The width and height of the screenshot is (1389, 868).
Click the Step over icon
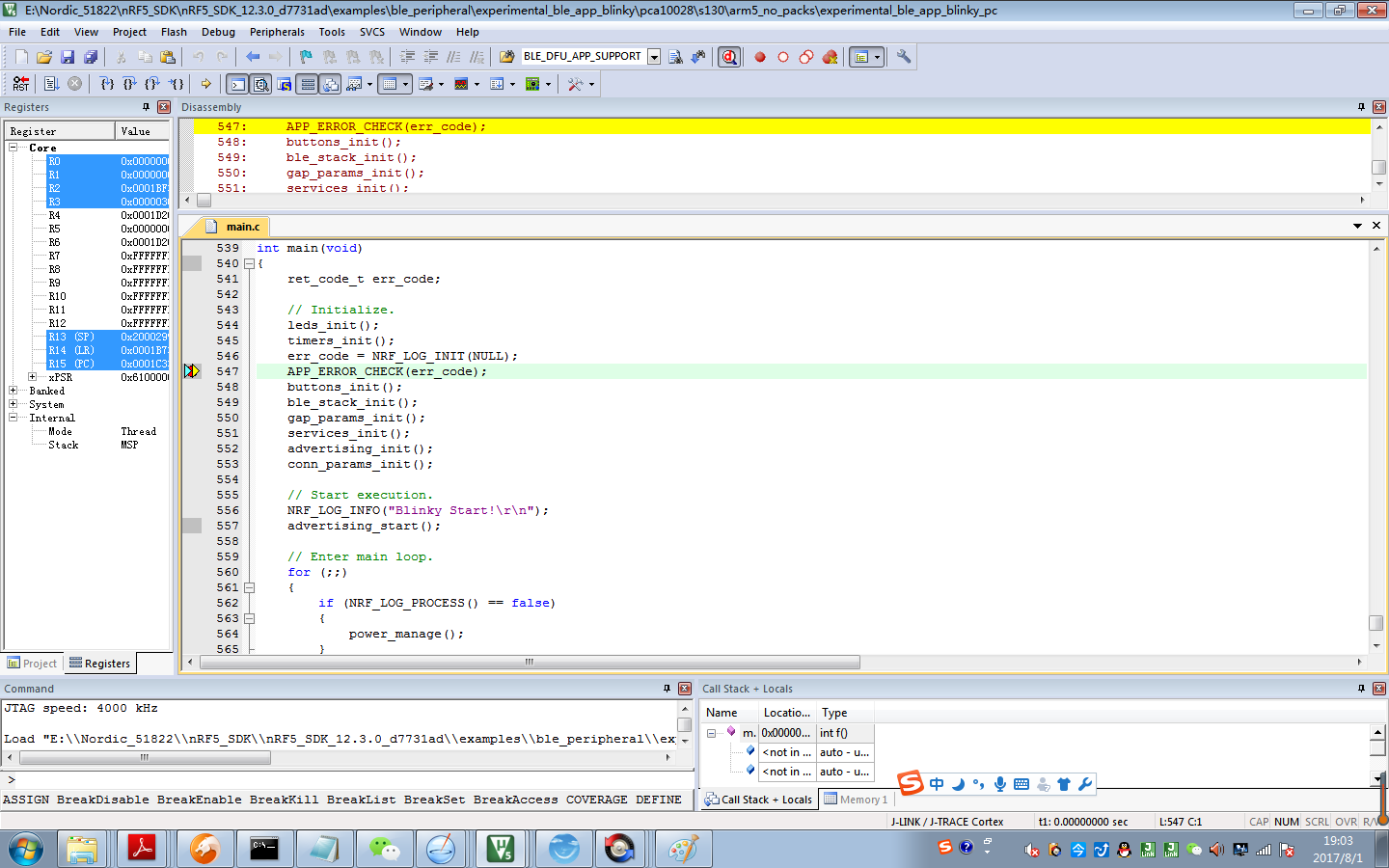[129, 84]
